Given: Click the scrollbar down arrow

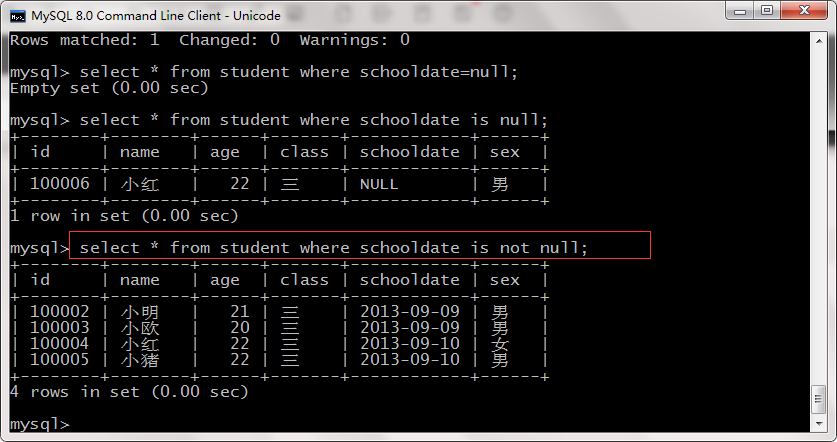Looking at the screenshot, I should pos(819,424).
